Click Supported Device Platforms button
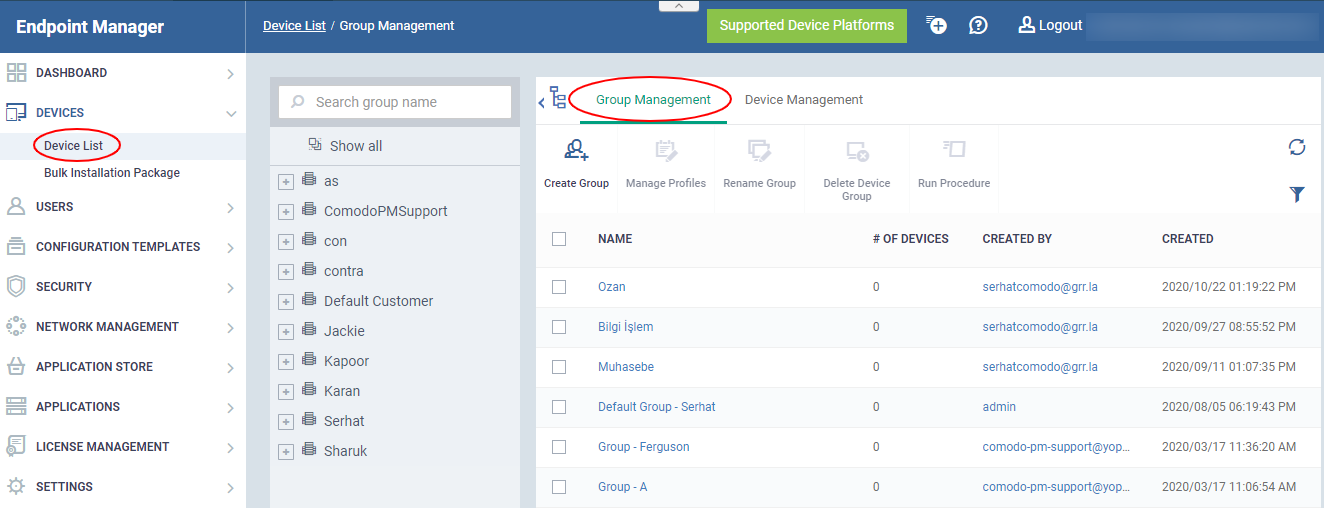The image size is (1324, 508). click(x=807, y=26)
